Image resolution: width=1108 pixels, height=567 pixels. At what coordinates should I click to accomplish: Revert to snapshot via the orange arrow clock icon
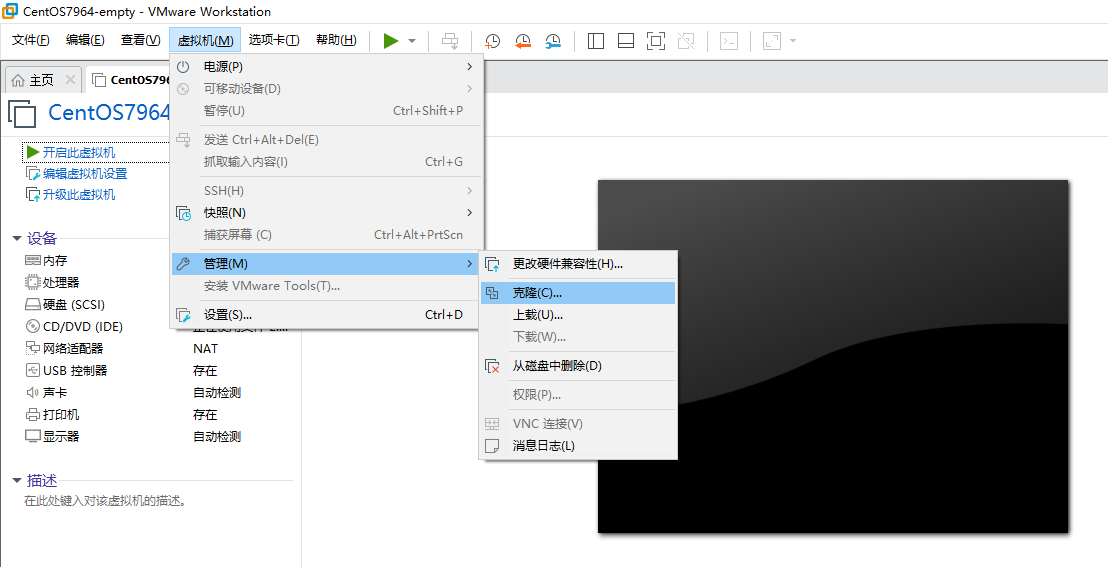(523, 41)
